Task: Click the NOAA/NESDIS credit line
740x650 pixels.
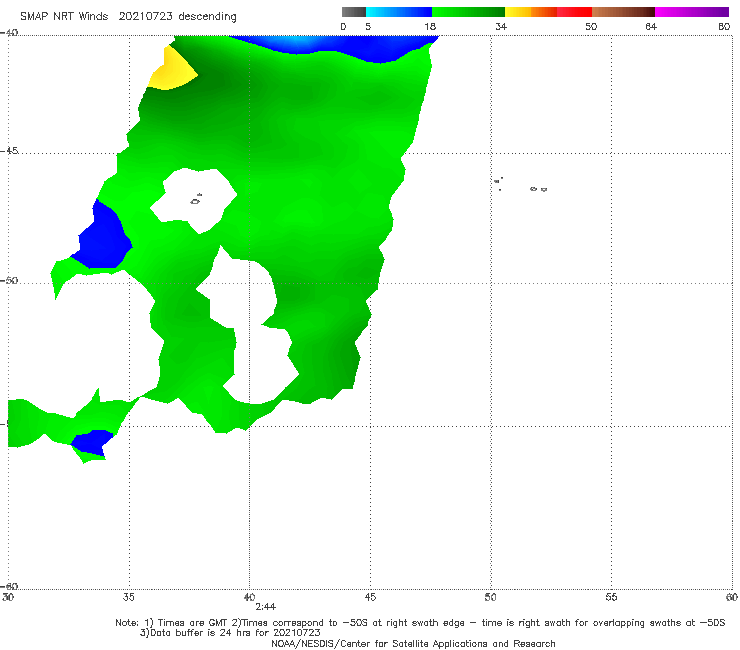Action: click(x=413, y=643)
